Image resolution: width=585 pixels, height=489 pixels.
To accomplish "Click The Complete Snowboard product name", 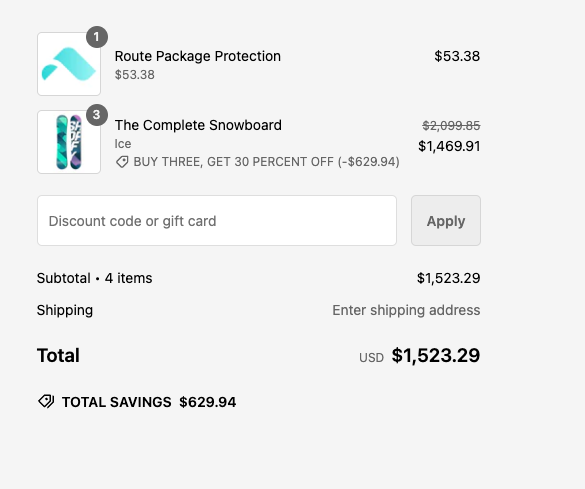I will [198, 125].
